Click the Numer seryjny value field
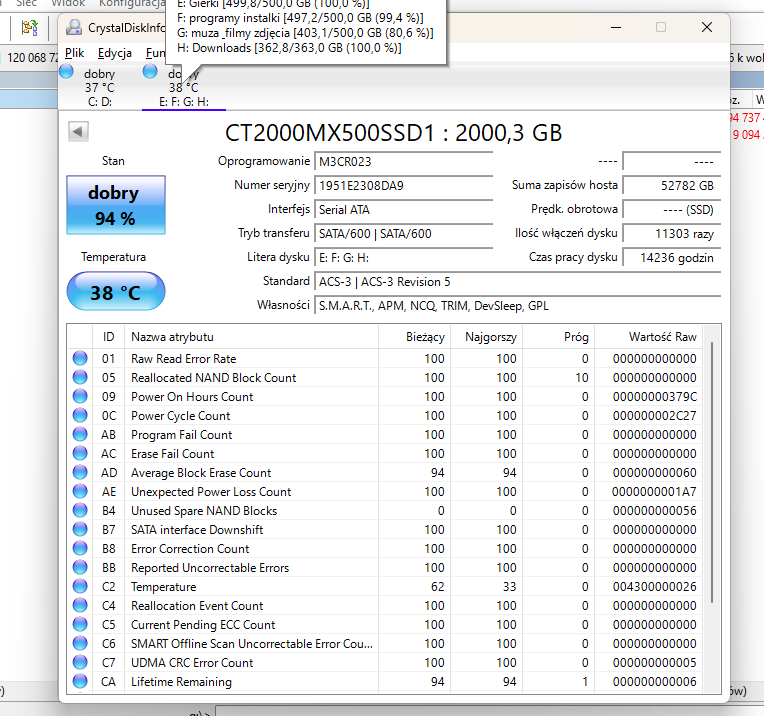This screenshot has width=764, height=716. pyautogui.click(x=403, y=185)
